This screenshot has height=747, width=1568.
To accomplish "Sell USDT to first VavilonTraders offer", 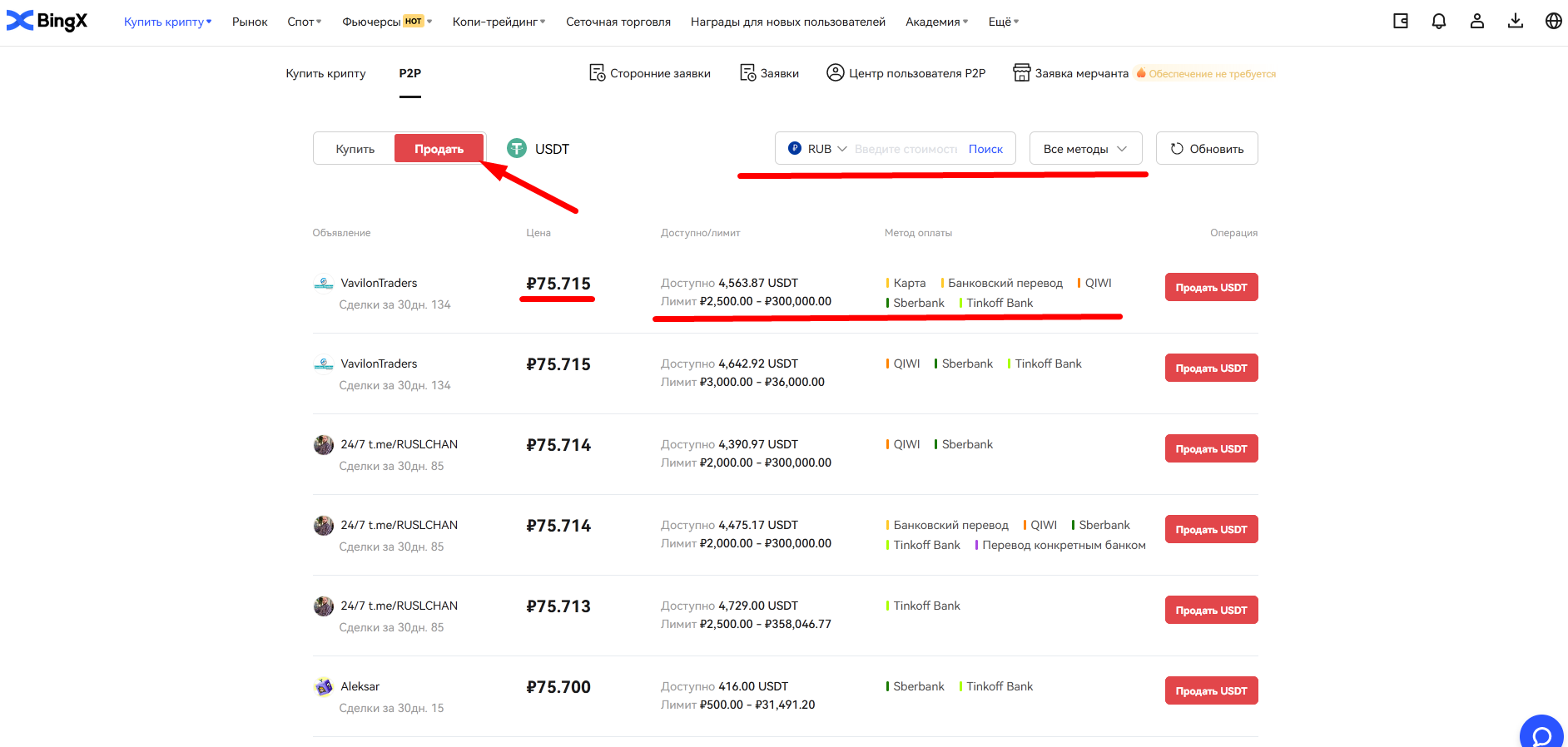I will coord(1211,287).
